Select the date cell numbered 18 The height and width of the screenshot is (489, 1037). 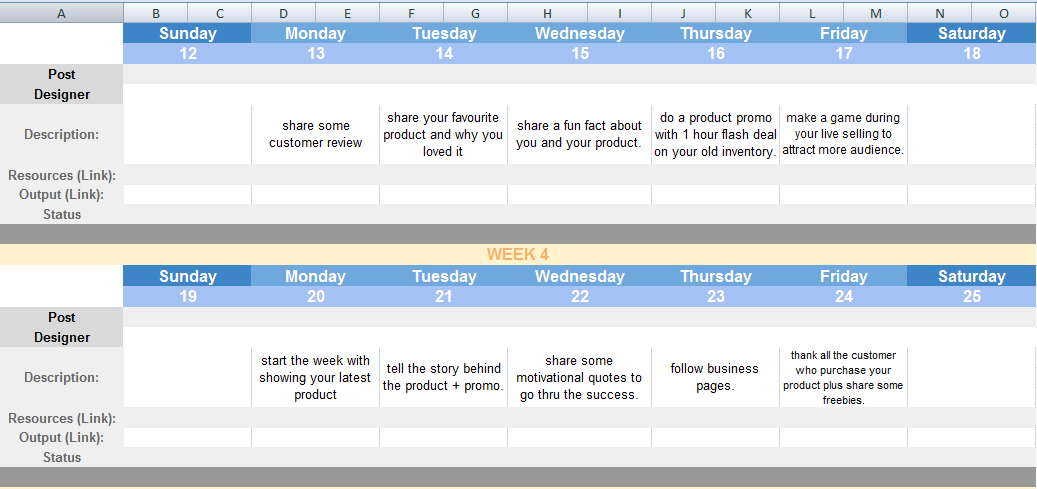point(971,54)
